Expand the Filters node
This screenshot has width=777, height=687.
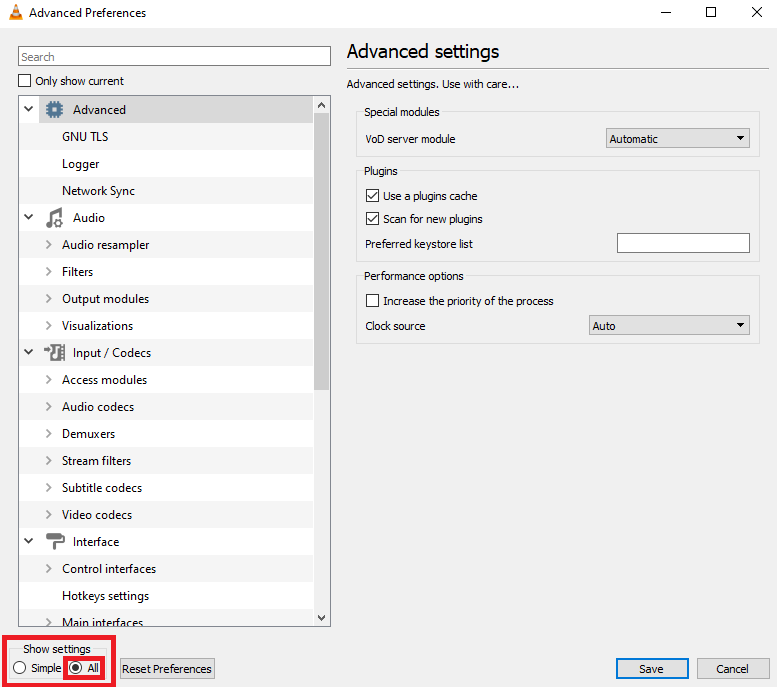(49, 272)
